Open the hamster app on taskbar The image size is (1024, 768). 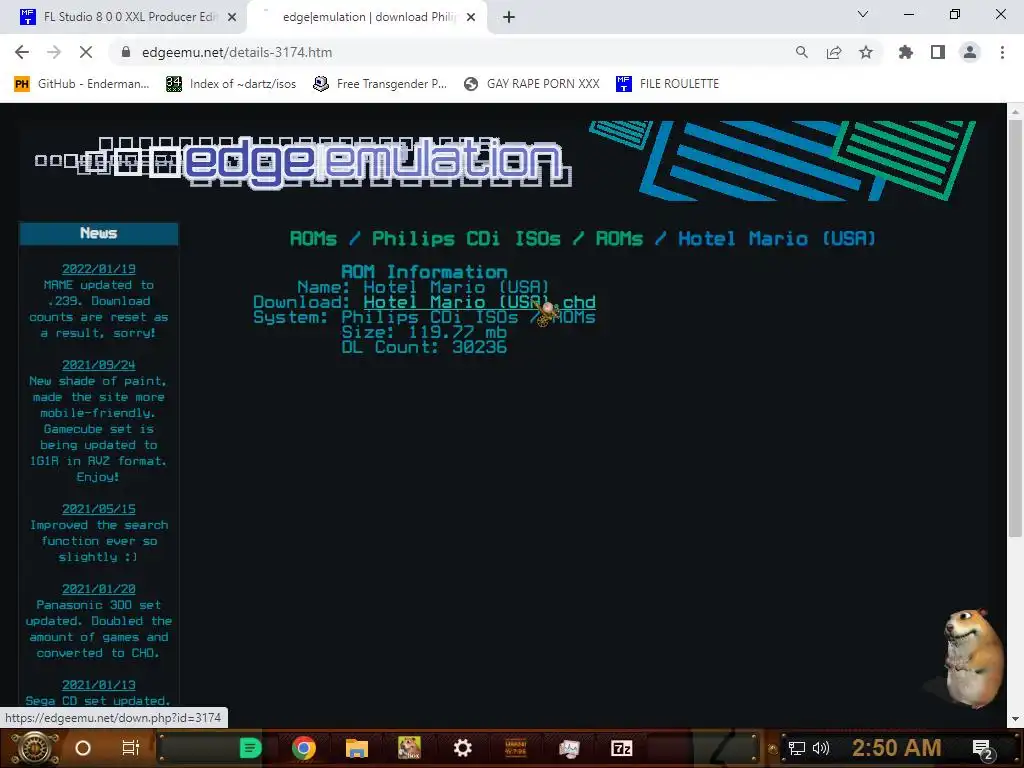[x=409, y=748]
